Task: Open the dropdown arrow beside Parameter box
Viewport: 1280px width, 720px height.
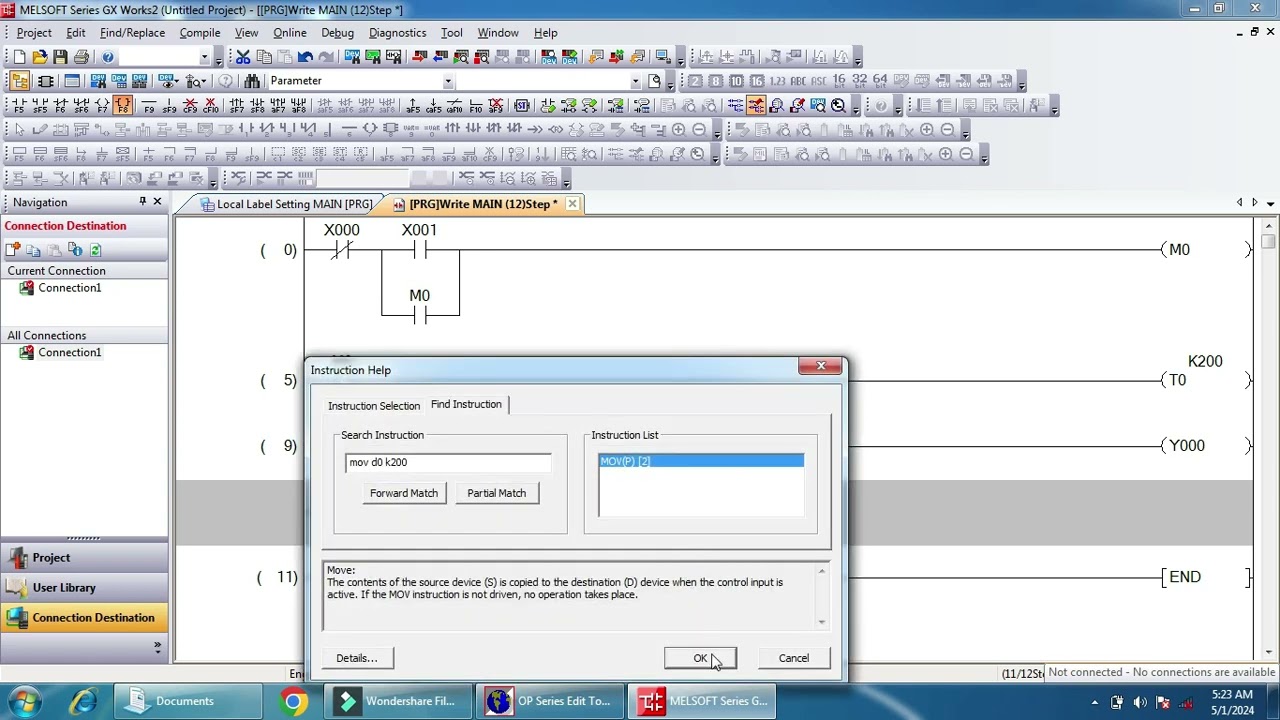Action: click(x=448, y=81)
